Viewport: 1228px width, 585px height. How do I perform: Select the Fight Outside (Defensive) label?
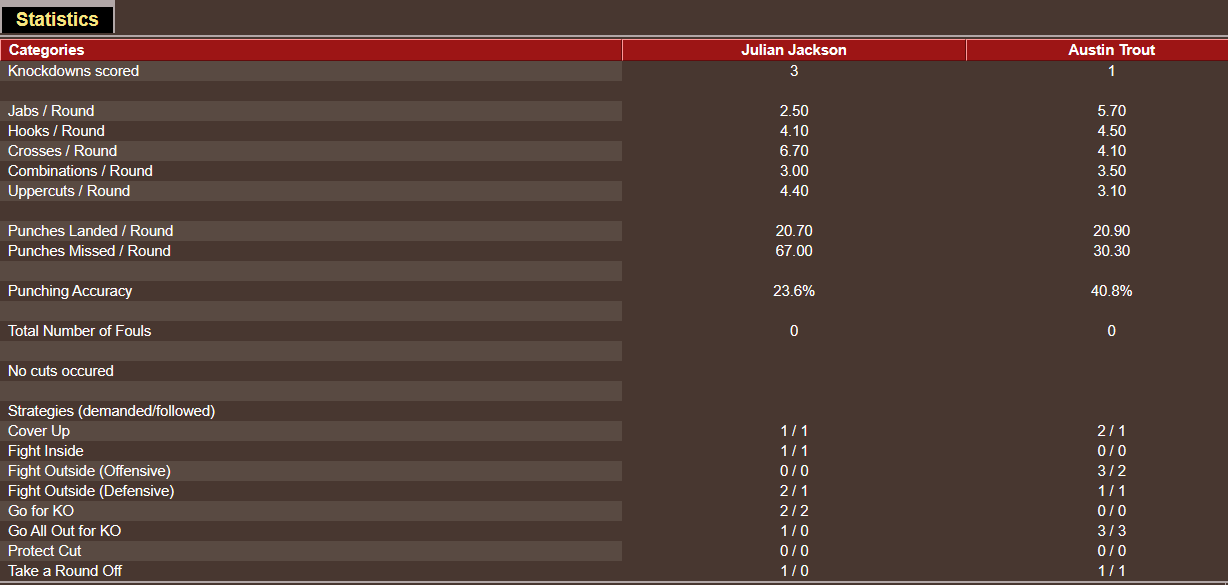(91, 491)
